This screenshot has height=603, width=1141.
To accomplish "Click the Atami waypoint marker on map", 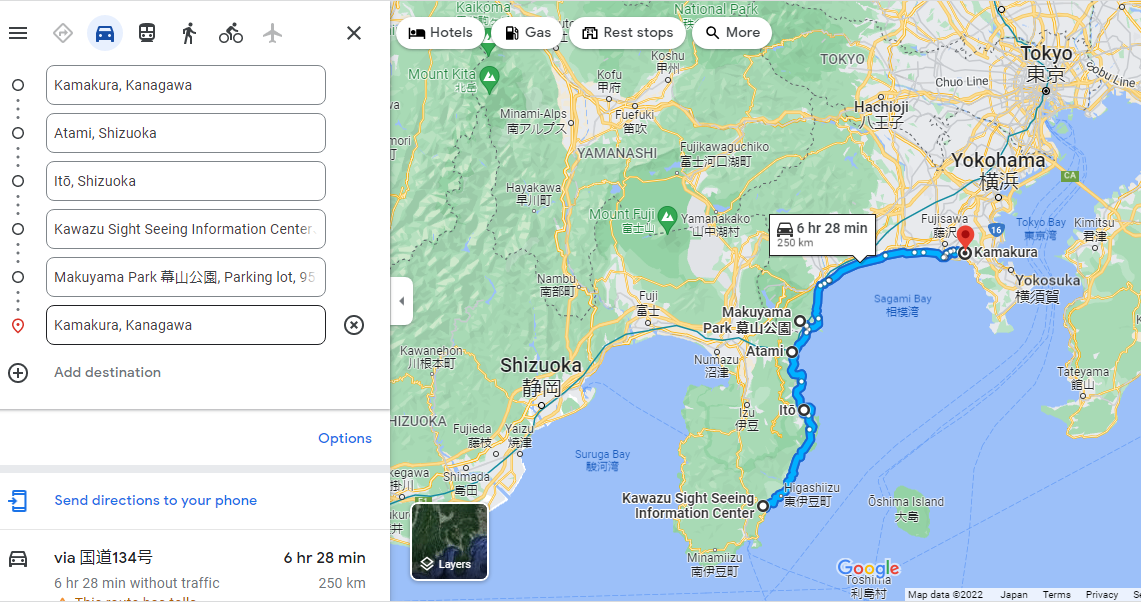I will click(792, 351).
